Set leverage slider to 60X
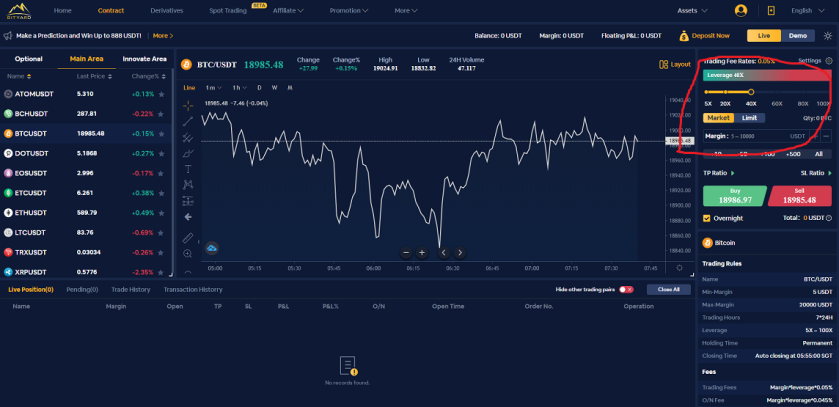Screen dimensions: 839x407 [777, 93]
